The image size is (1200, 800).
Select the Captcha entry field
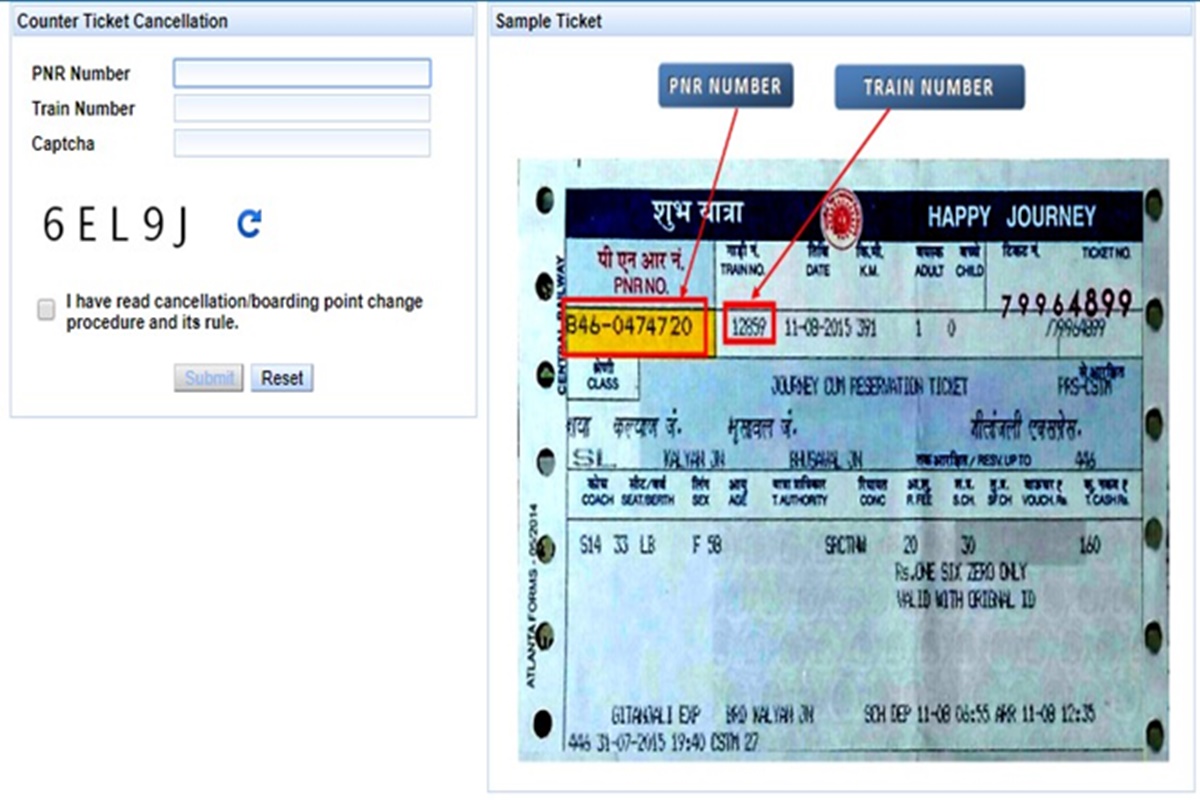302,143
